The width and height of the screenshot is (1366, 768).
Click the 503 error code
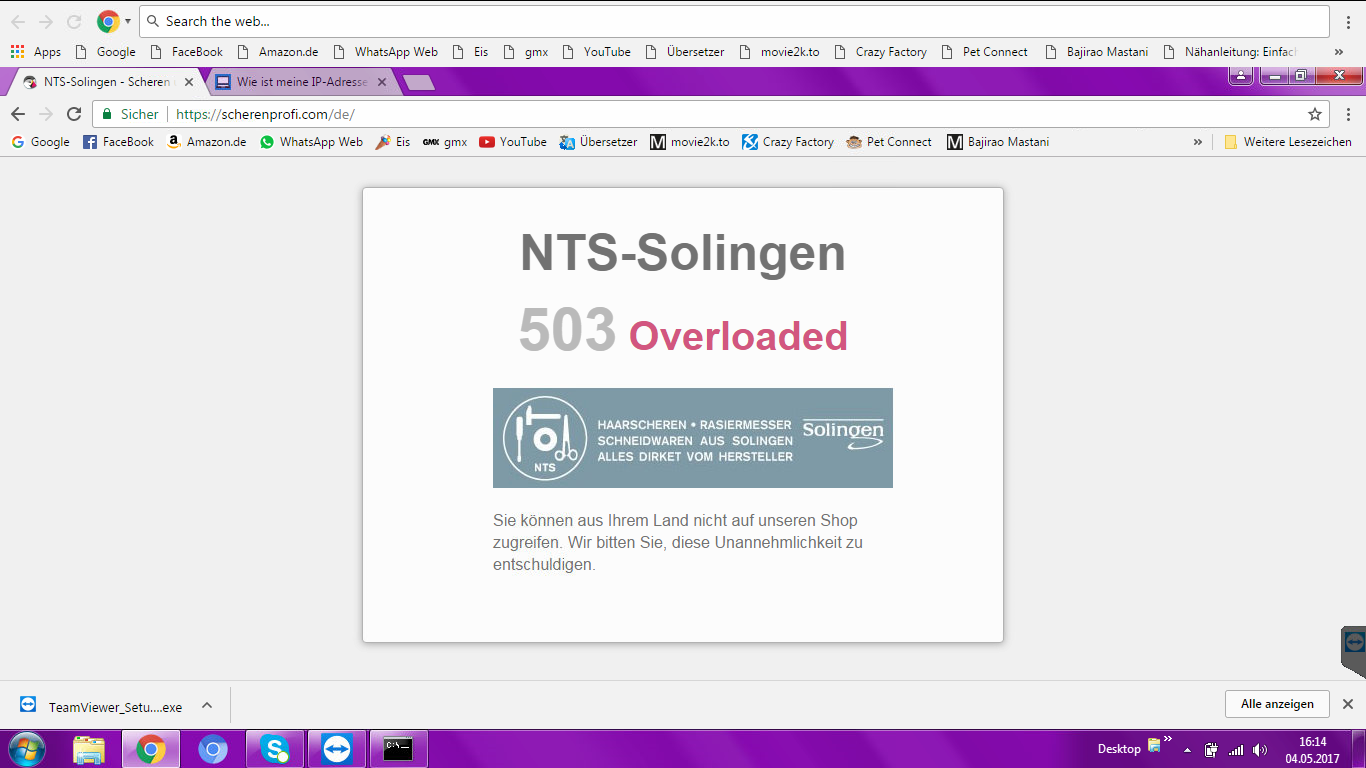coord(567,330)
